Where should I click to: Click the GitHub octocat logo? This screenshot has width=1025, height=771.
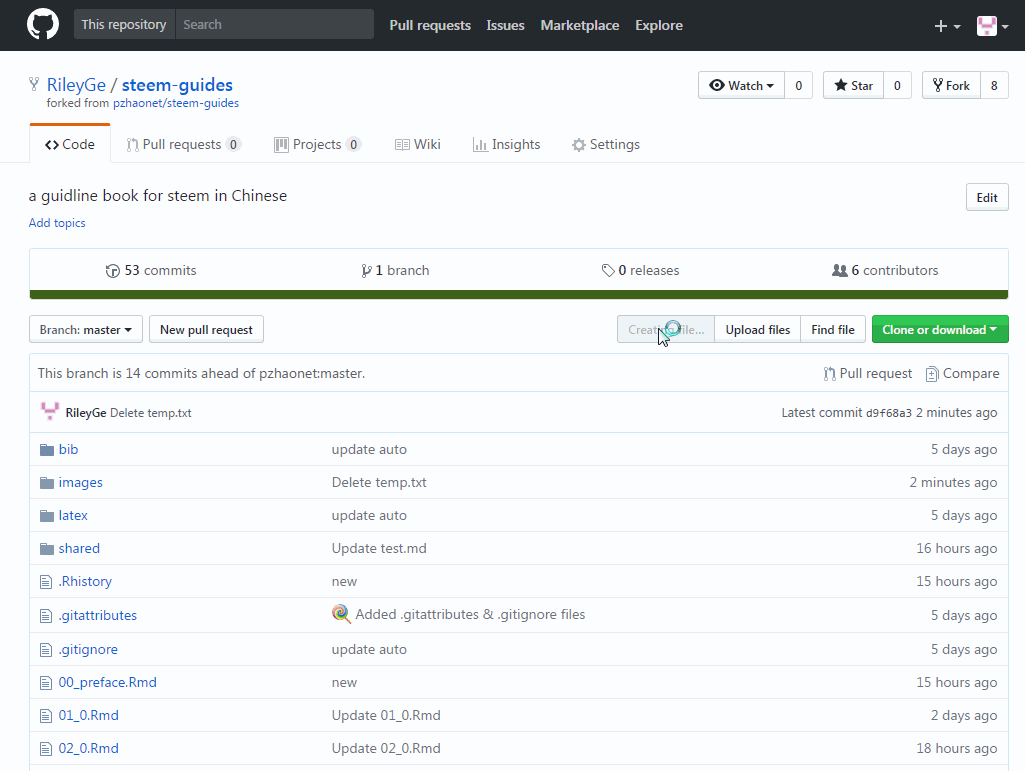tap(42, 25)
